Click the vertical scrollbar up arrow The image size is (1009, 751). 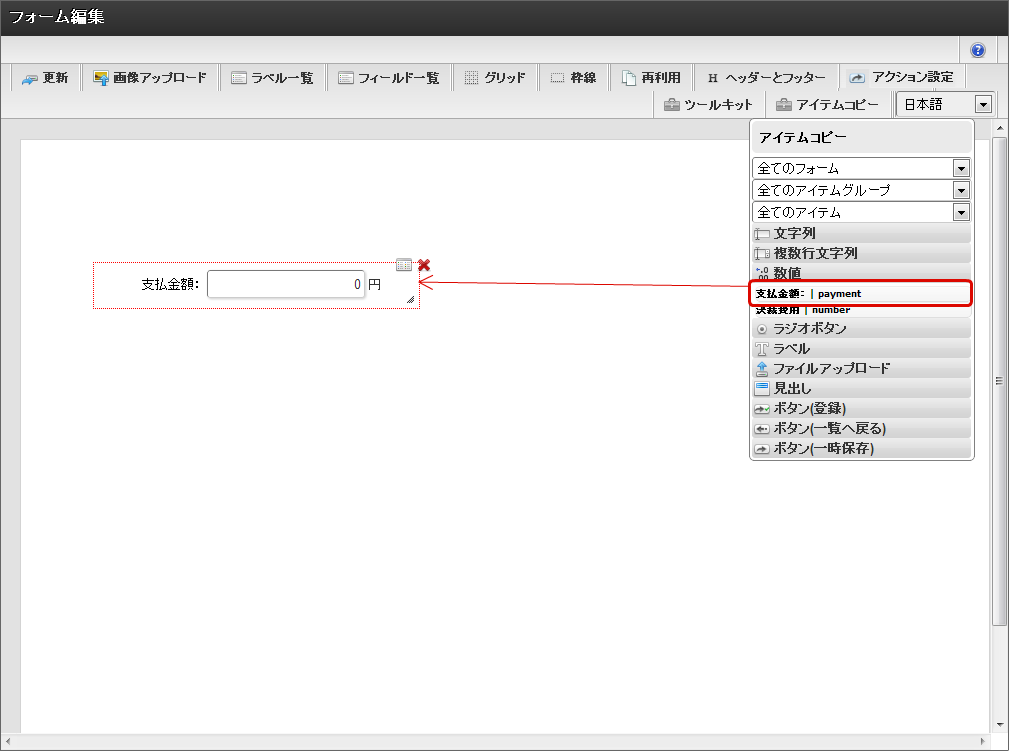tap(999, 128)
